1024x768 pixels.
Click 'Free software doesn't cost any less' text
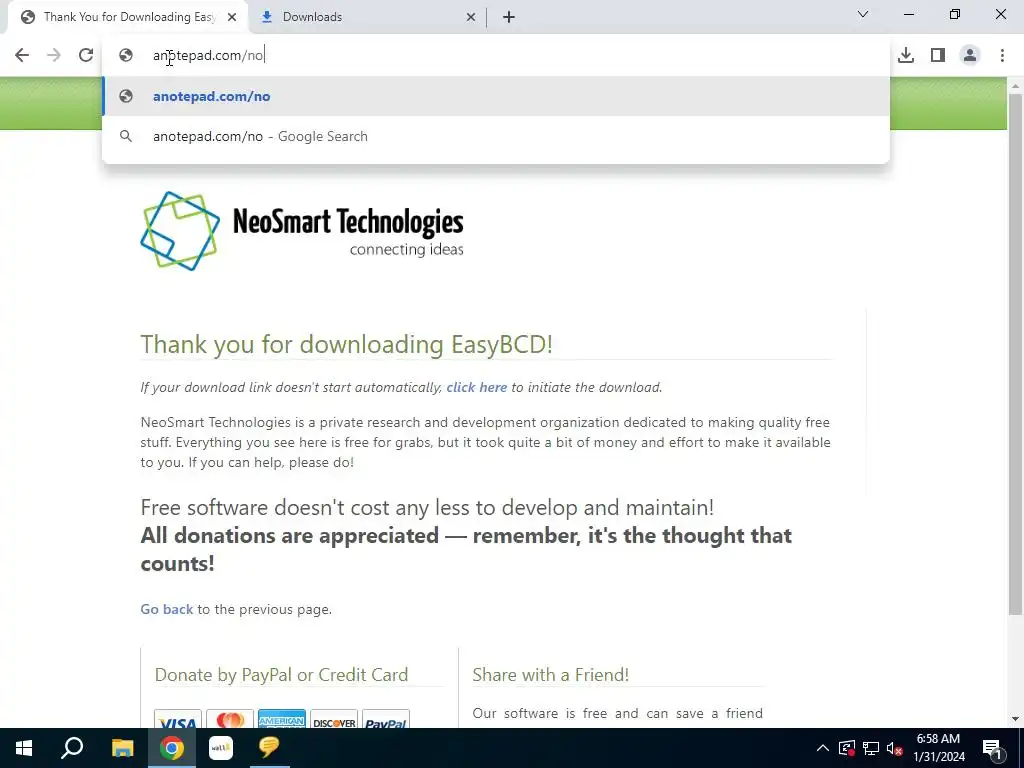click(427, 507)
